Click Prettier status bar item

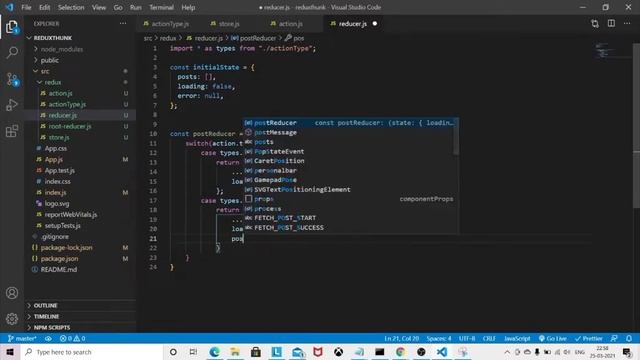pyautogui.click(x=588, y=338)
